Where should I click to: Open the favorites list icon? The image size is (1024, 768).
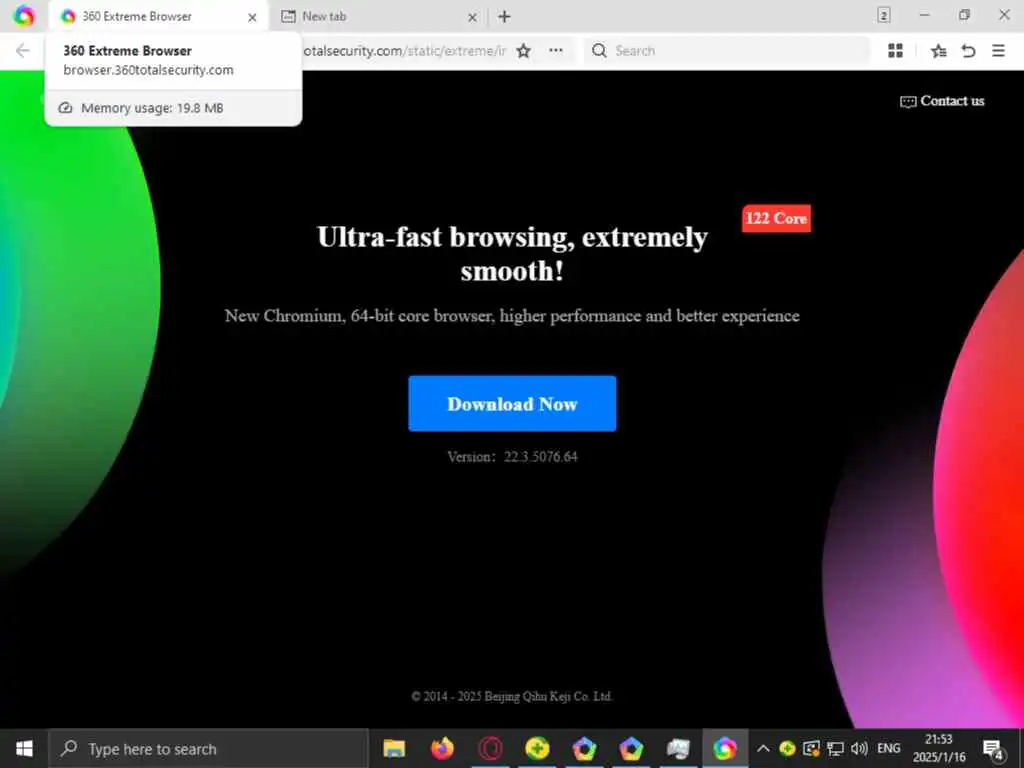938,51
